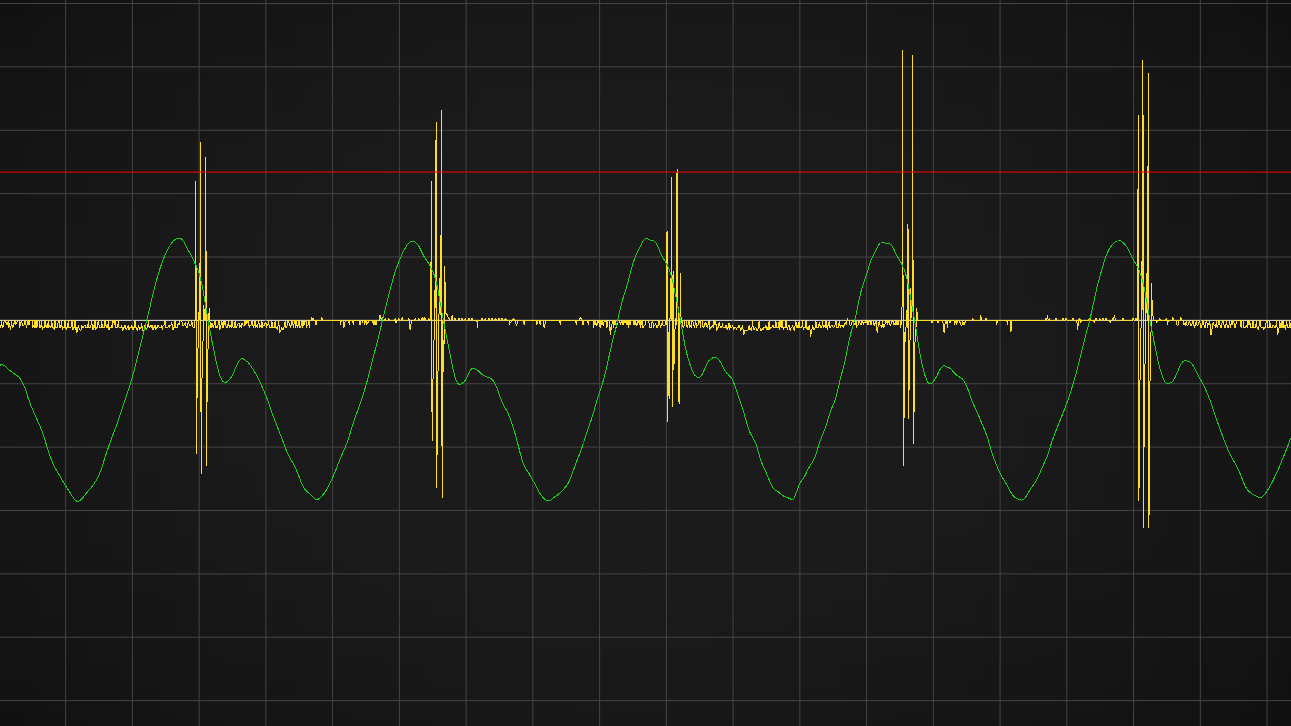Click the small green bump after first spike burst

[241, 359]
